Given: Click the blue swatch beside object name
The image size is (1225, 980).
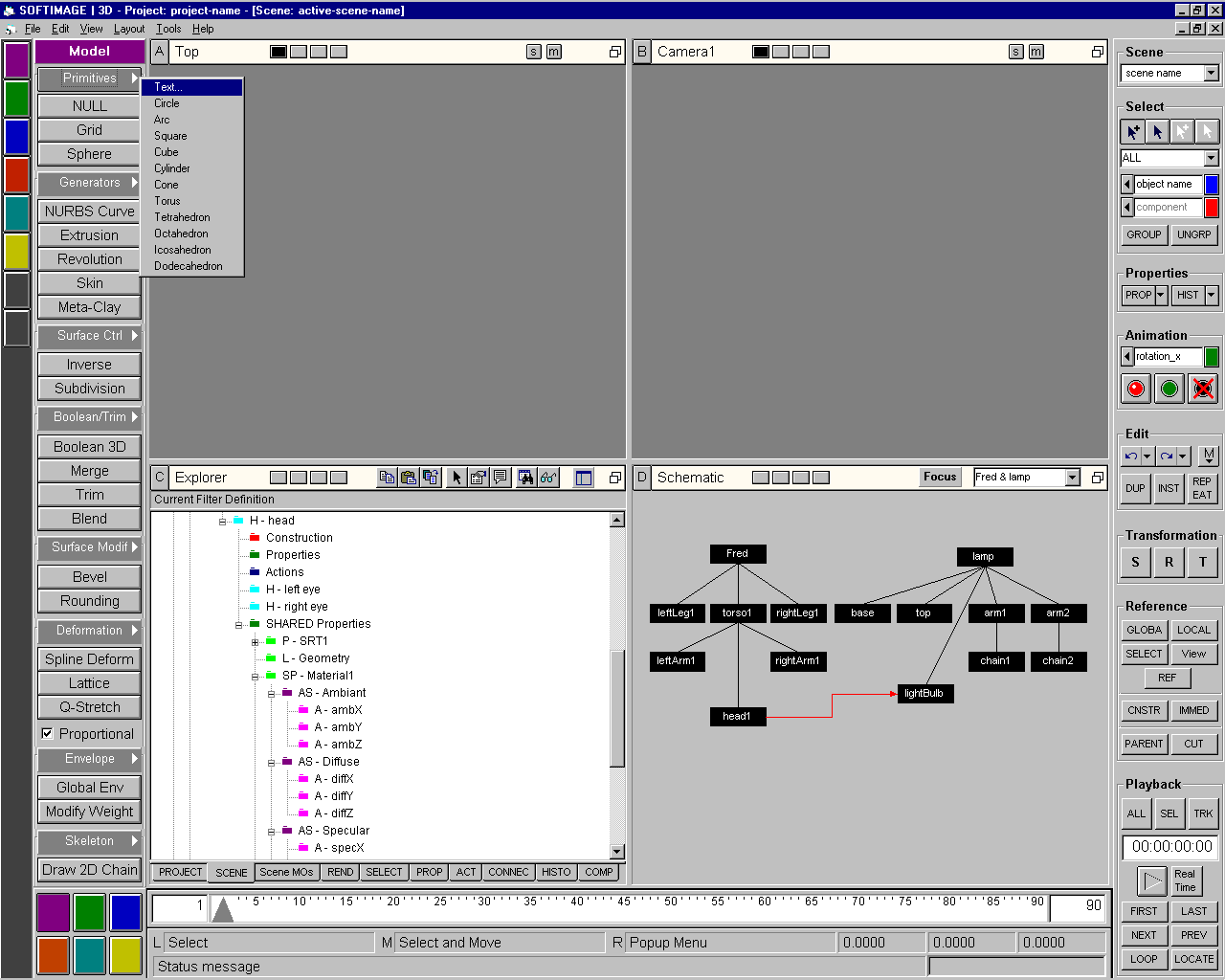Looking at the screenshot, I should (1212, 185).
